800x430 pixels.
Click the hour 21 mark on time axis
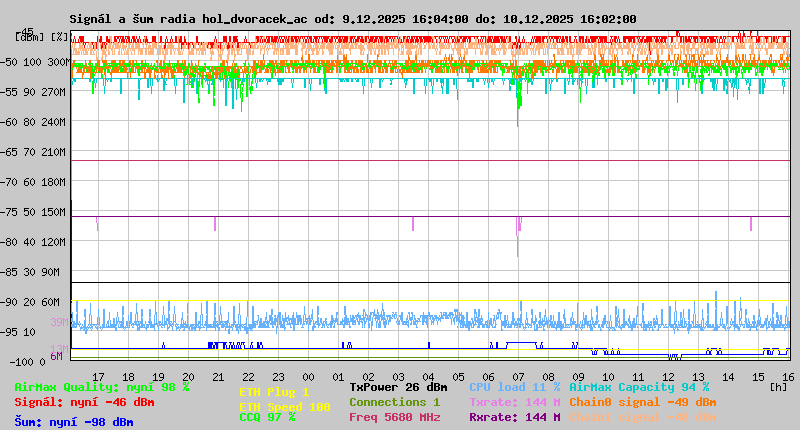point(219,375)
